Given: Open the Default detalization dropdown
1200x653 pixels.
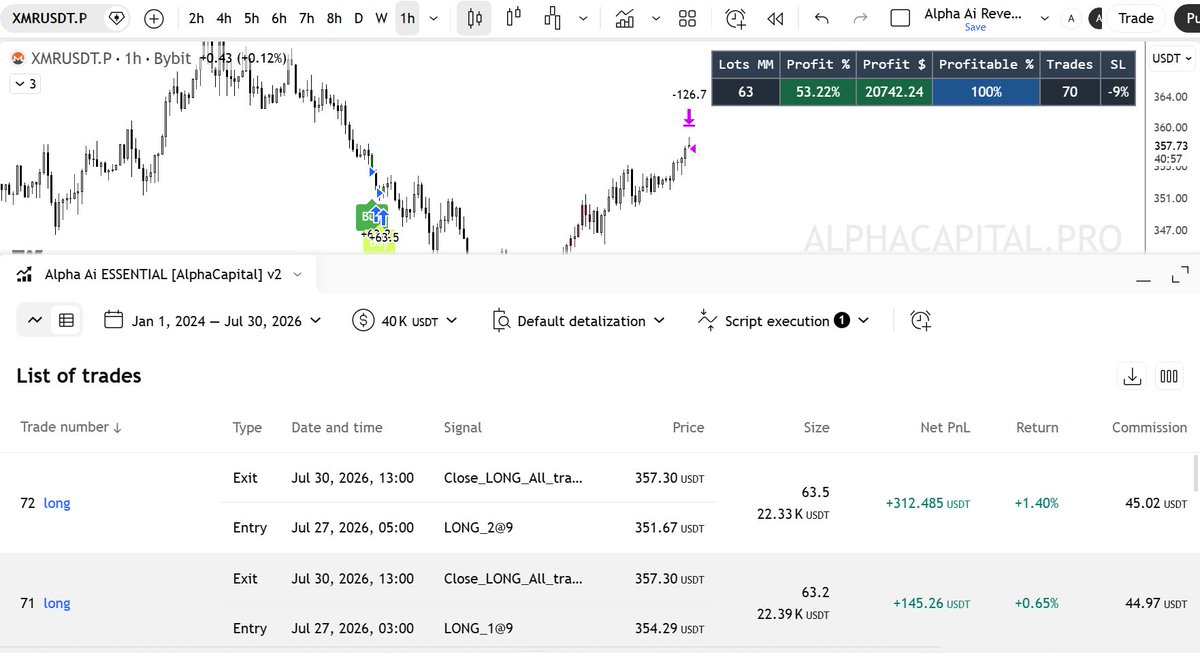Looking at the screenshot, I should (x=579, y=321).
